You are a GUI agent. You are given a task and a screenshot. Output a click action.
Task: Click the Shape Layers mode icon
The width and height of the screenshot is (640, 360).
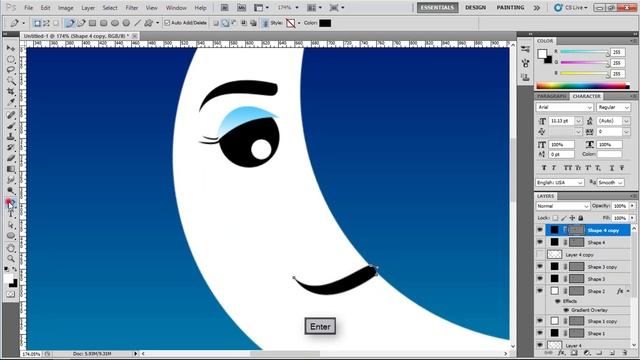click(x=37, y=23)
